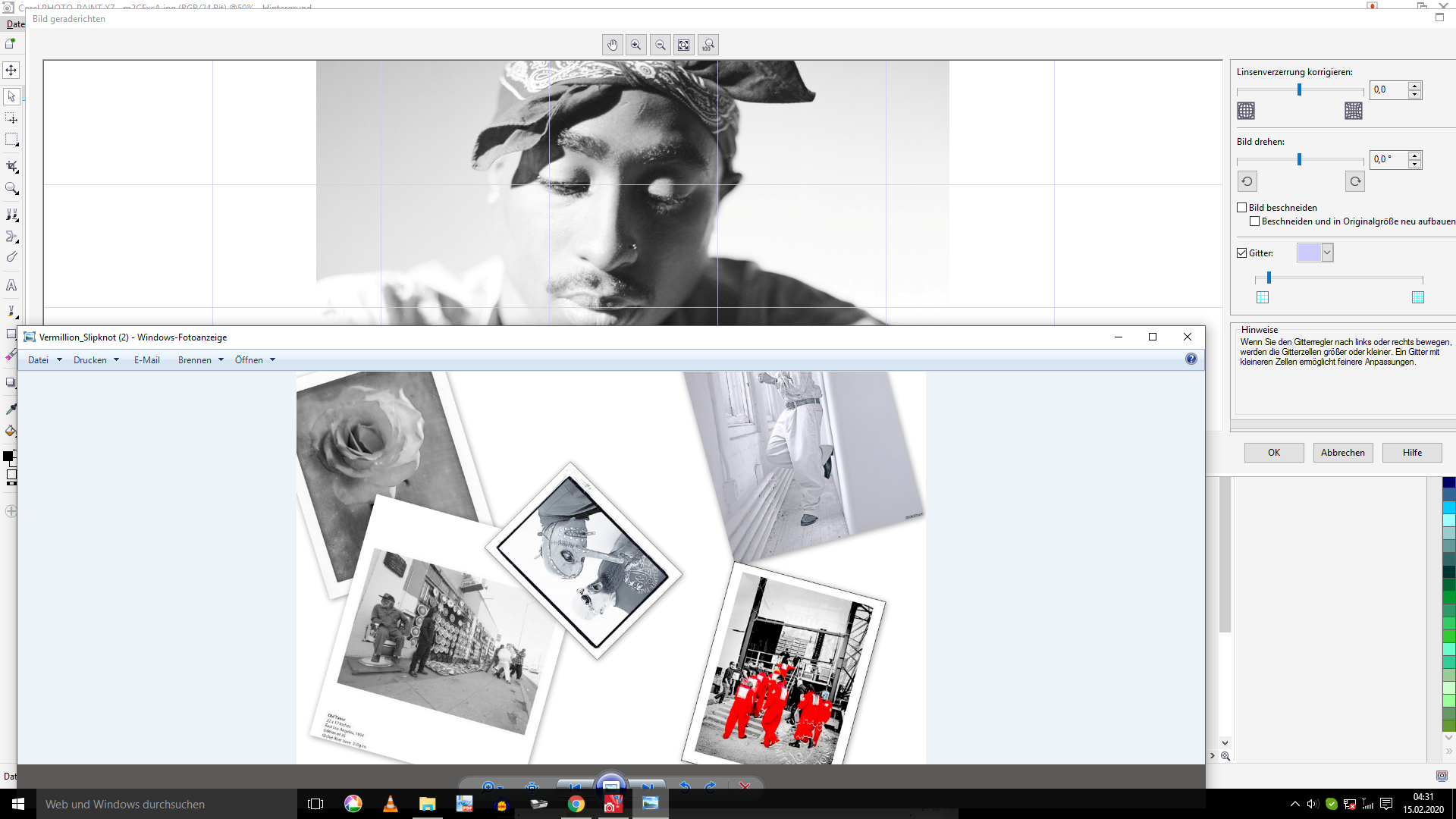Click the Gitter lavender color swatch

[1309, 253]
